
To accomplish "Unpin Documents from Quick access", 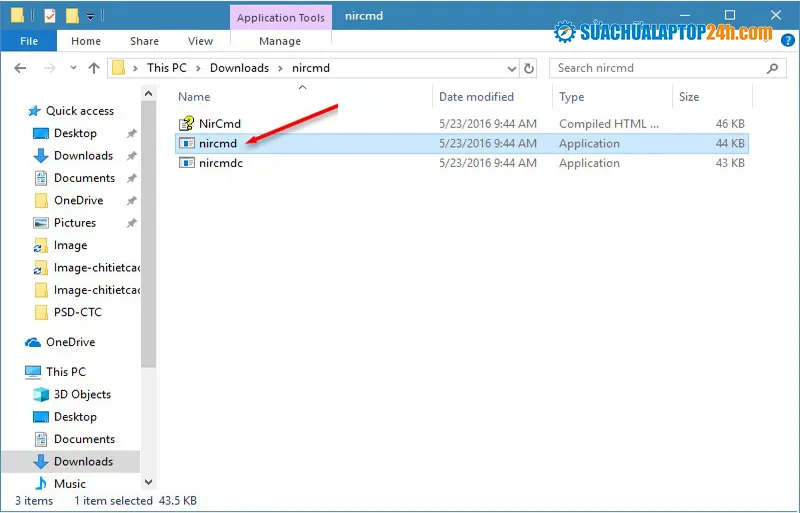I will (x=132, y=178).
